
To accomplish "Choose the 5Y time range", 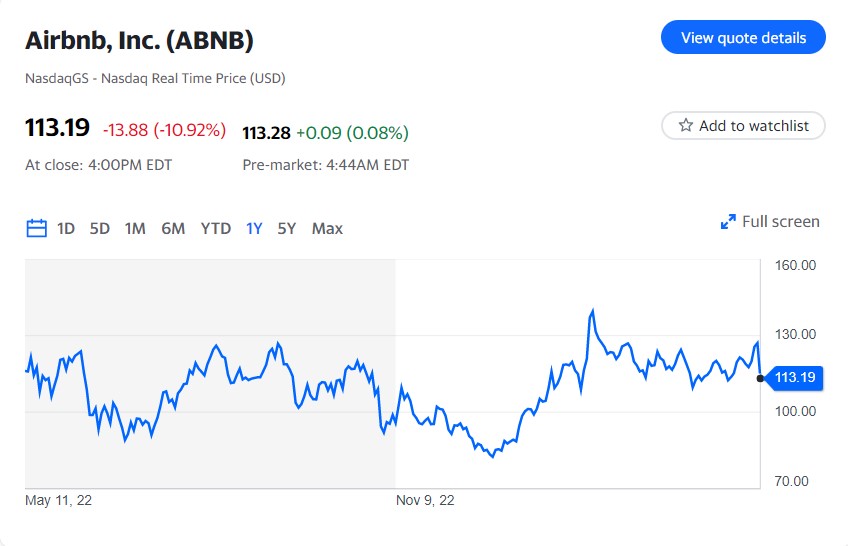I will 287,229.
